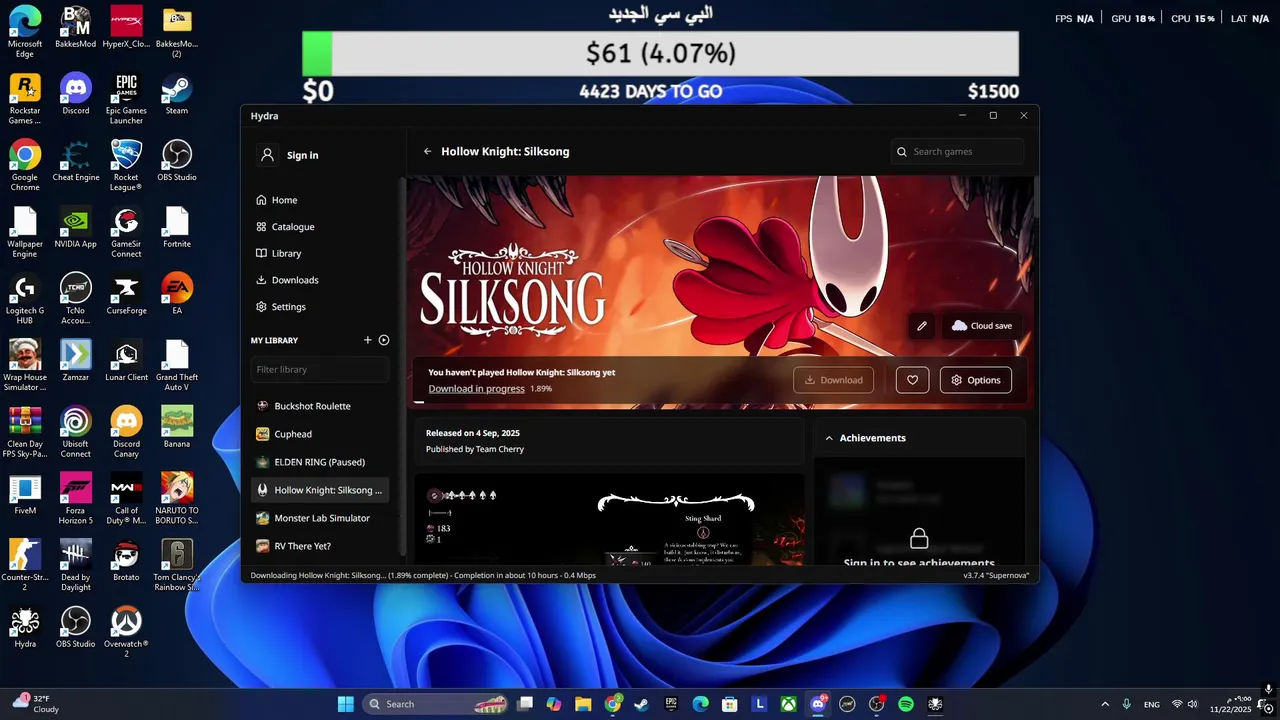The image size is (1280, 720).
Task: Open the Xbox app from the taskbar
Action: (789, 704)
